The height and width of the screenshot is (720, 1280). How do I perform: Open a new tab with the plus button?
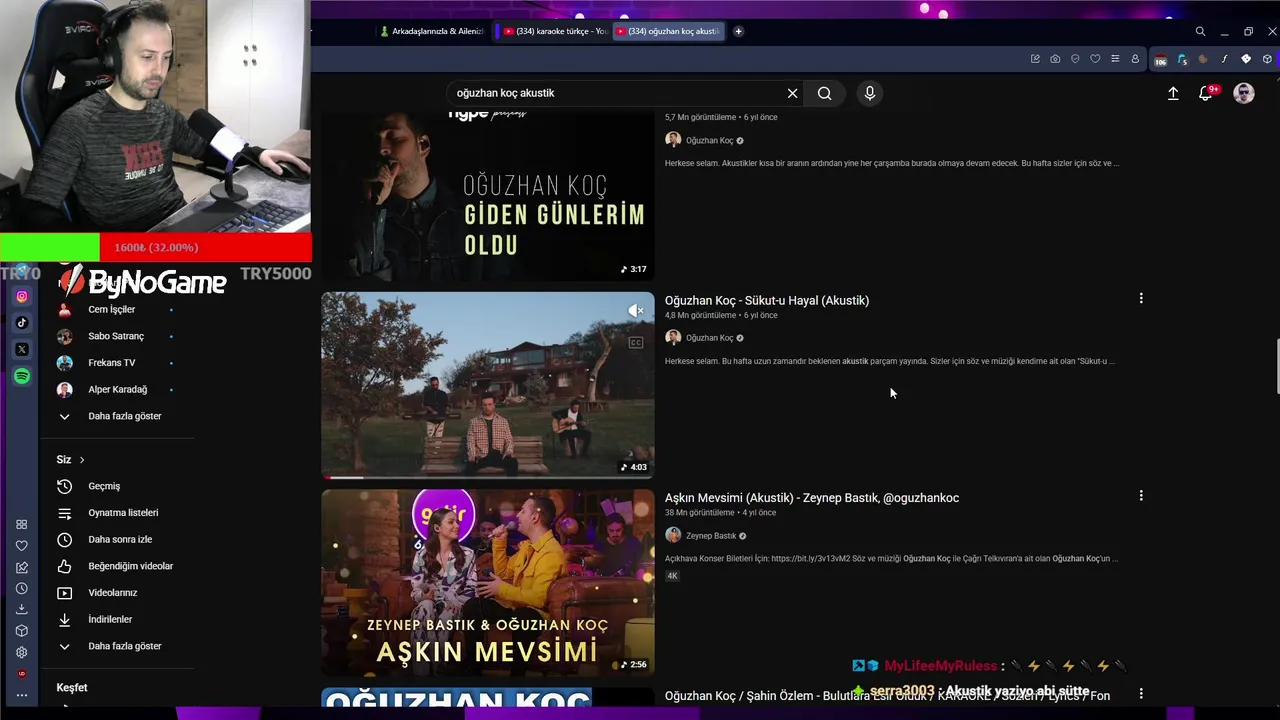pos(738,31)
